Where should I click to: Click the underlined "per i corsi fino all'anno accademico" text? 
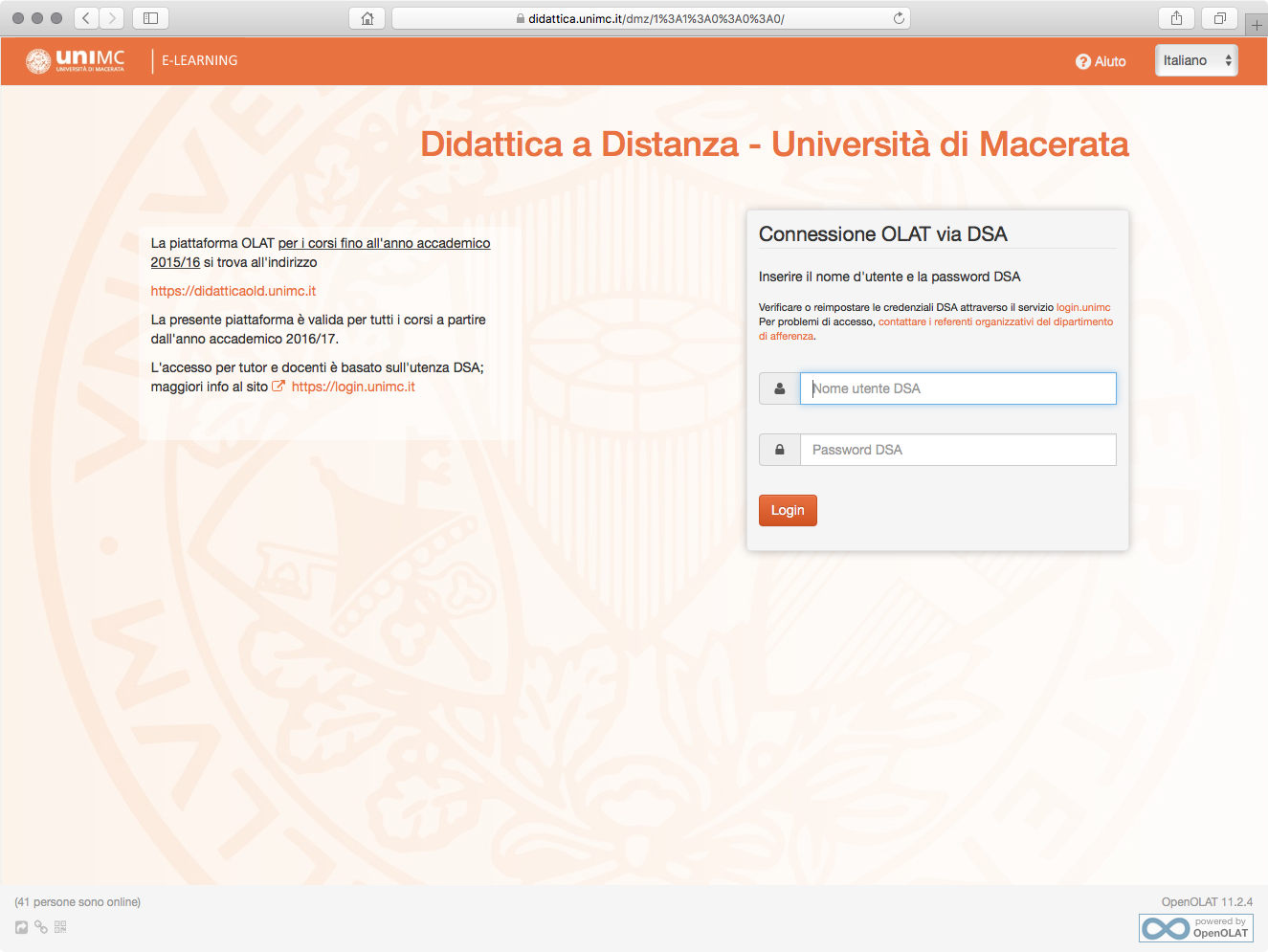tap(385, 243)
